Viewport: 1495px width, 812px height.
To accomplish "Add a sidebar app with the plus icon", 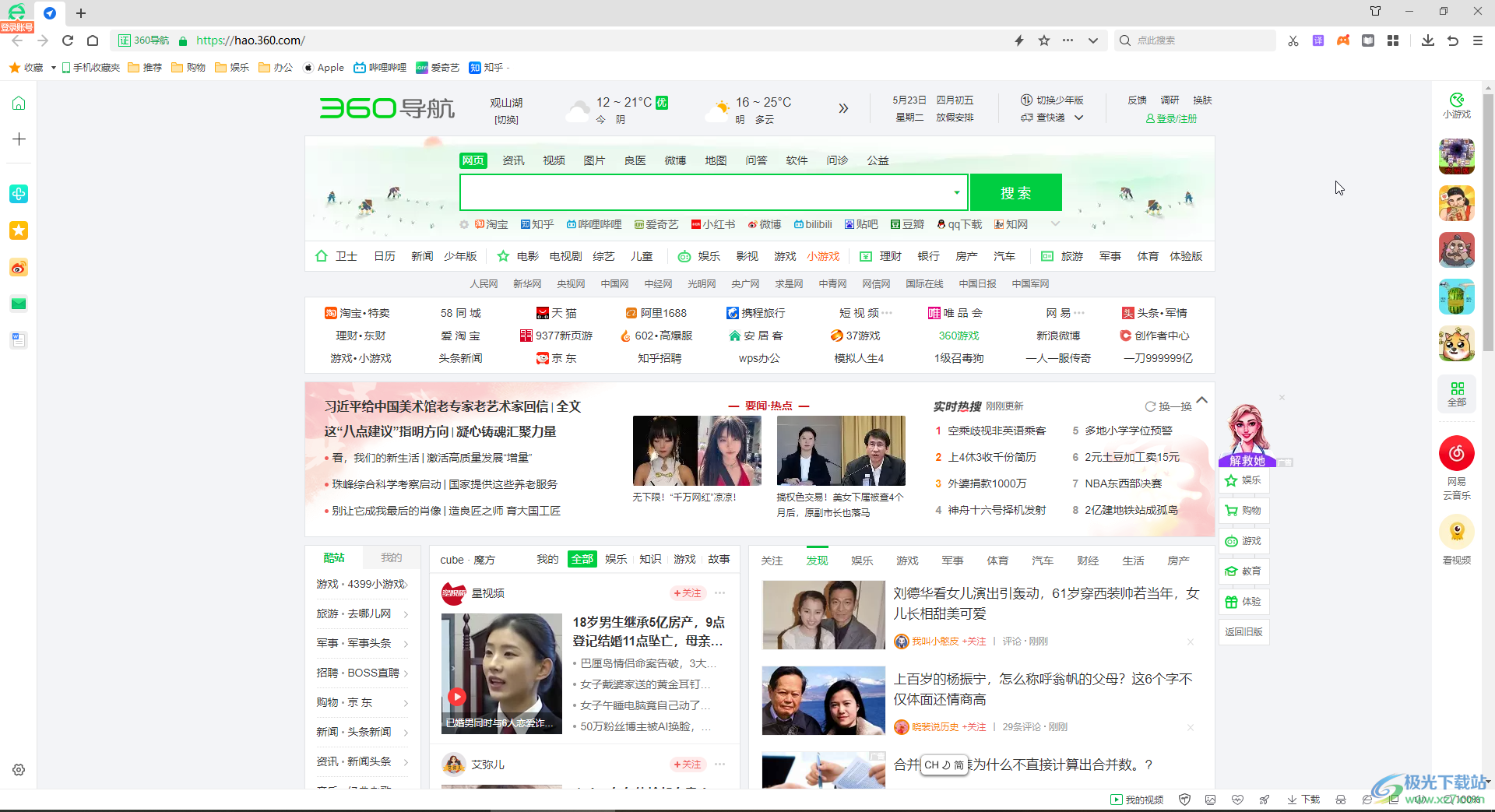I will click(x=19, y=139).
